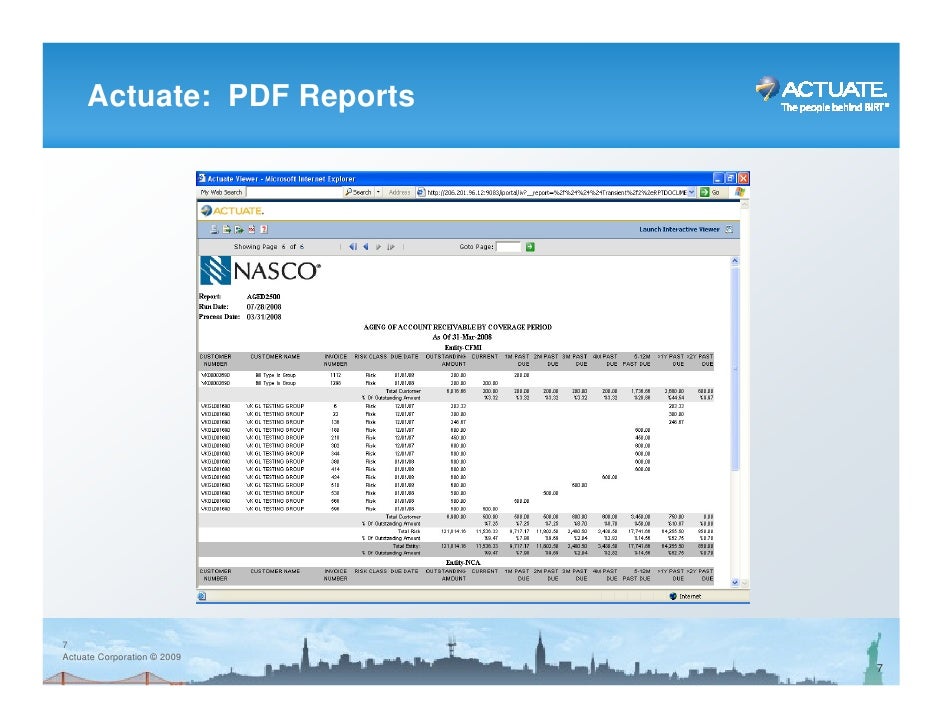Click the NASCO logo in the report
Screen dimensions: 942x728
pos(260,271)
